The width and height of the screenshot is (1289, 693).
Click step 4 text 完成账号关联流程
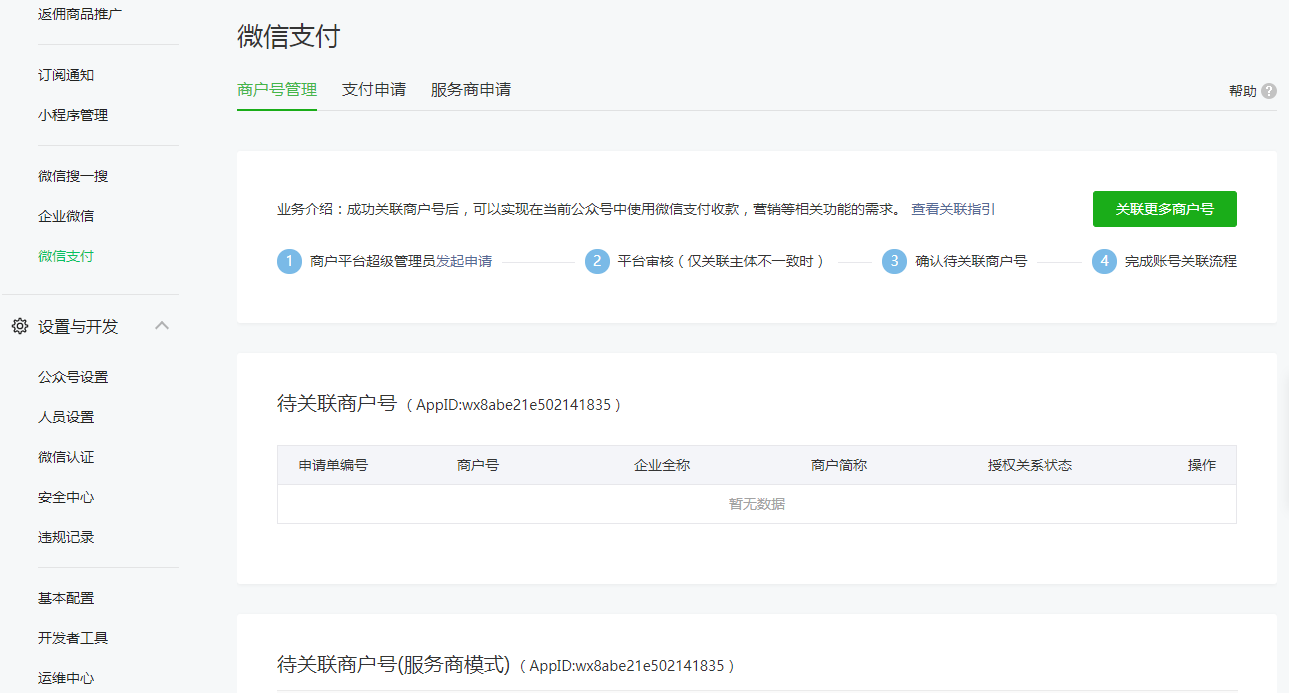point(1181,261)
